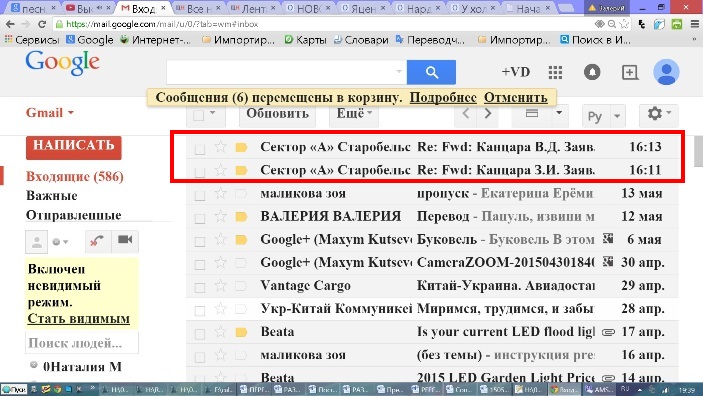Open the notifications bell

pyautogui.click(x=592, y=72)
